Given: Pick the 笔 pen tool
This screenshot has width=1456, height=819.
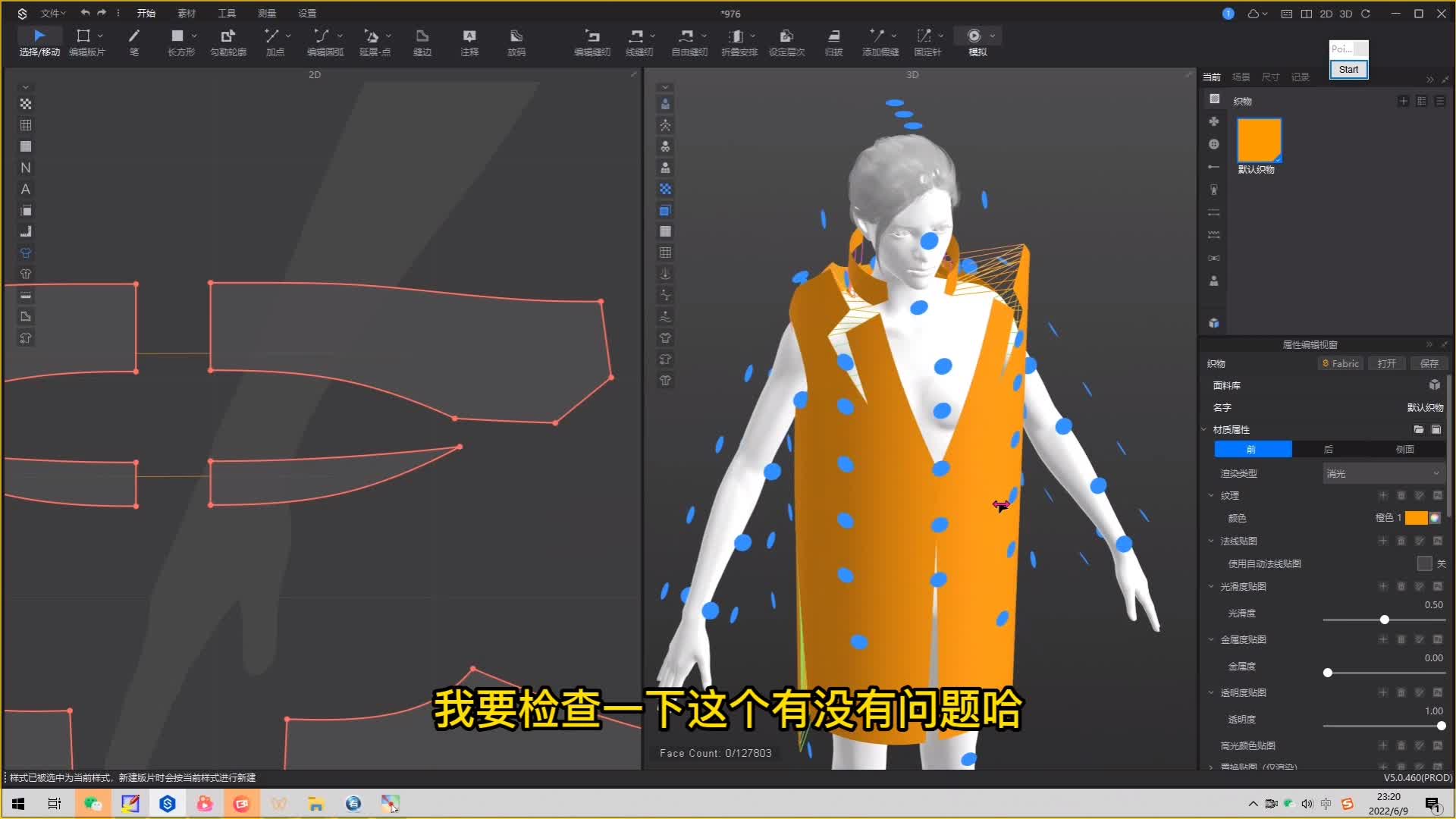Looking at the screenshot, I should (134, 42).
